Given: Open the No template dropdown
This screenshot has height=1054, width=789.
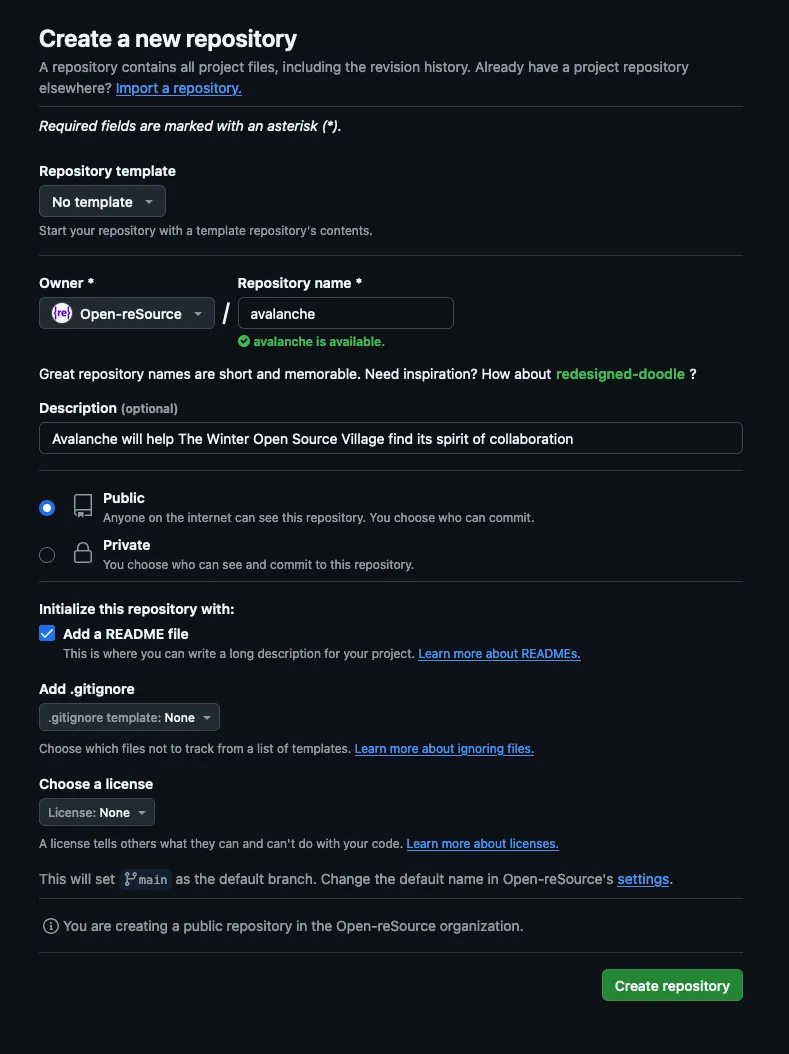Looking at the screenshot, I should (x=102, y=202).
